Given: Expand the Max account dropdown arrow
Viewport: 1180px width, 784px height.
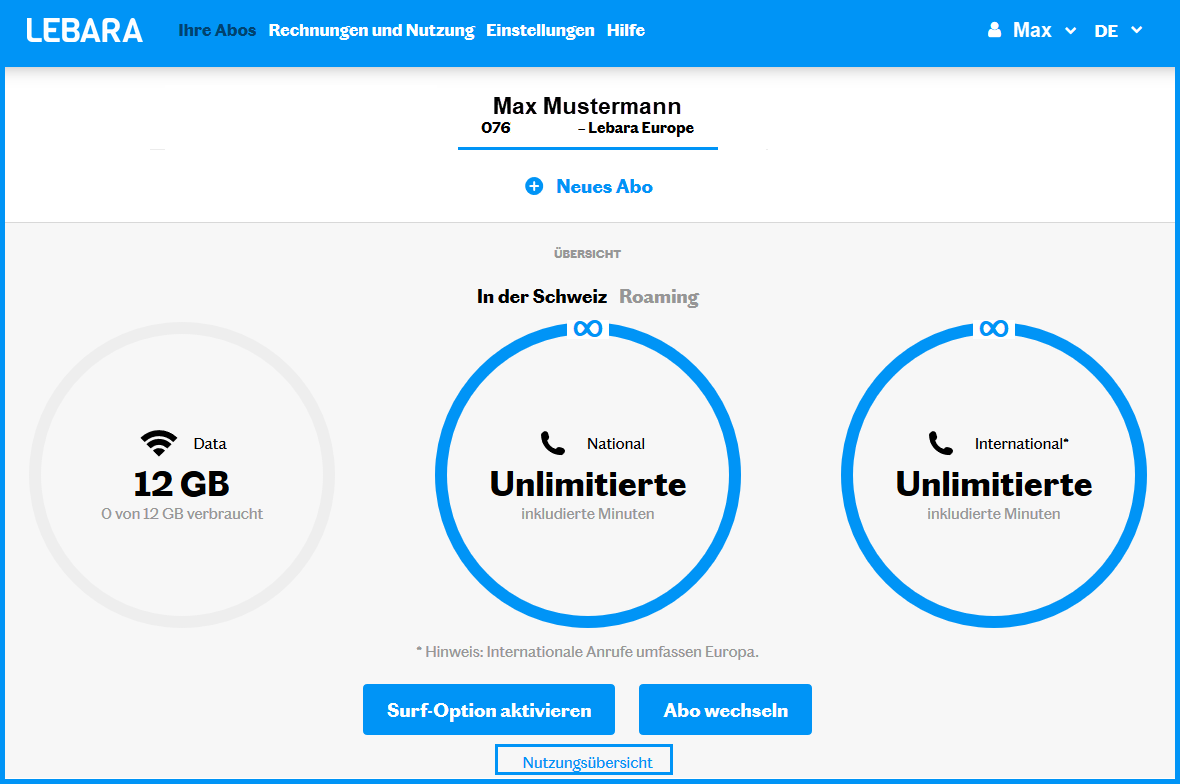Looking at the screenshot, I should pos(1070,31).
